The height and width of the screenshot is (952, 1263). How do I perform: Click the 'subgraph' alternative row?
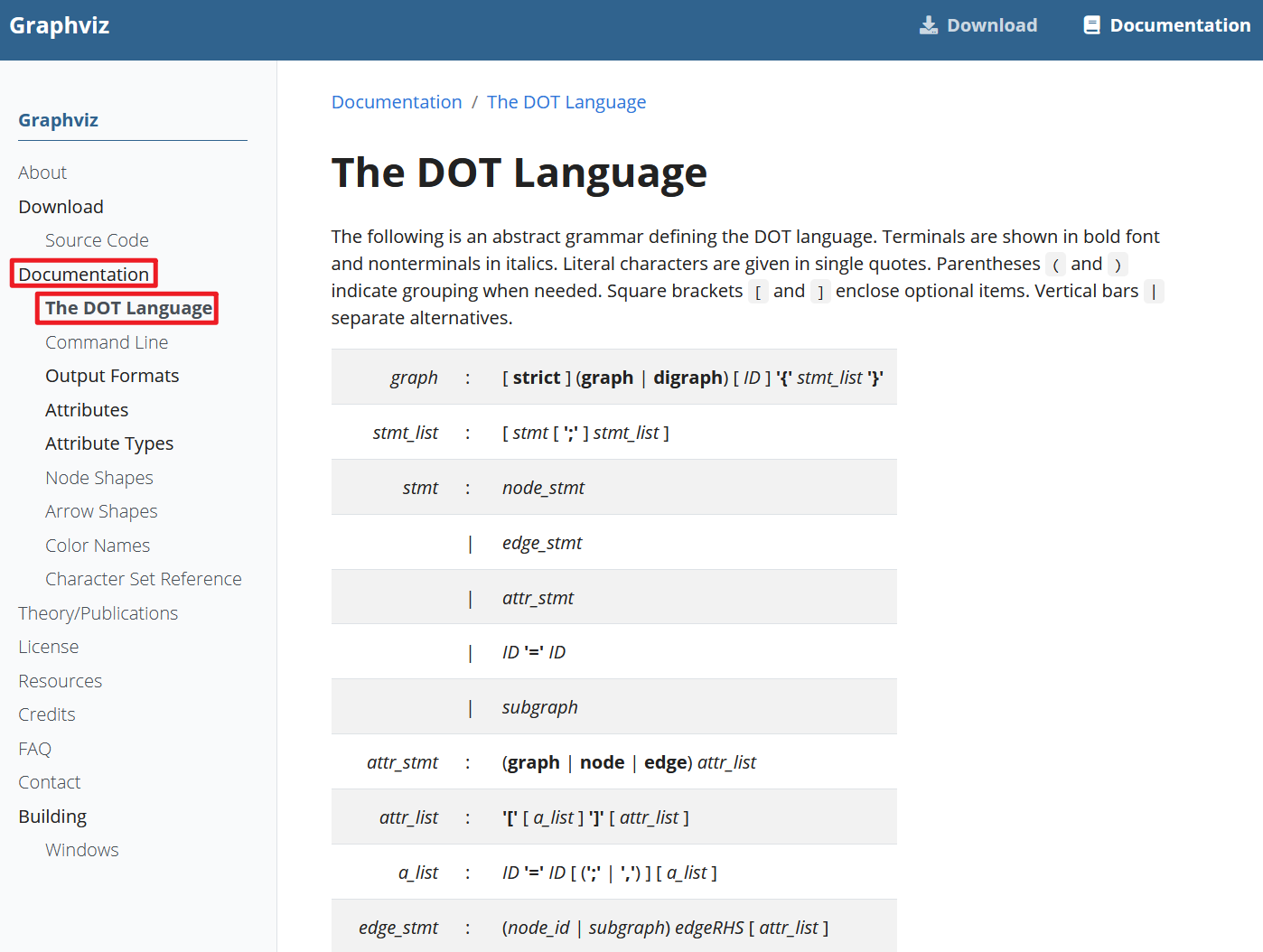tap(540, 707)
